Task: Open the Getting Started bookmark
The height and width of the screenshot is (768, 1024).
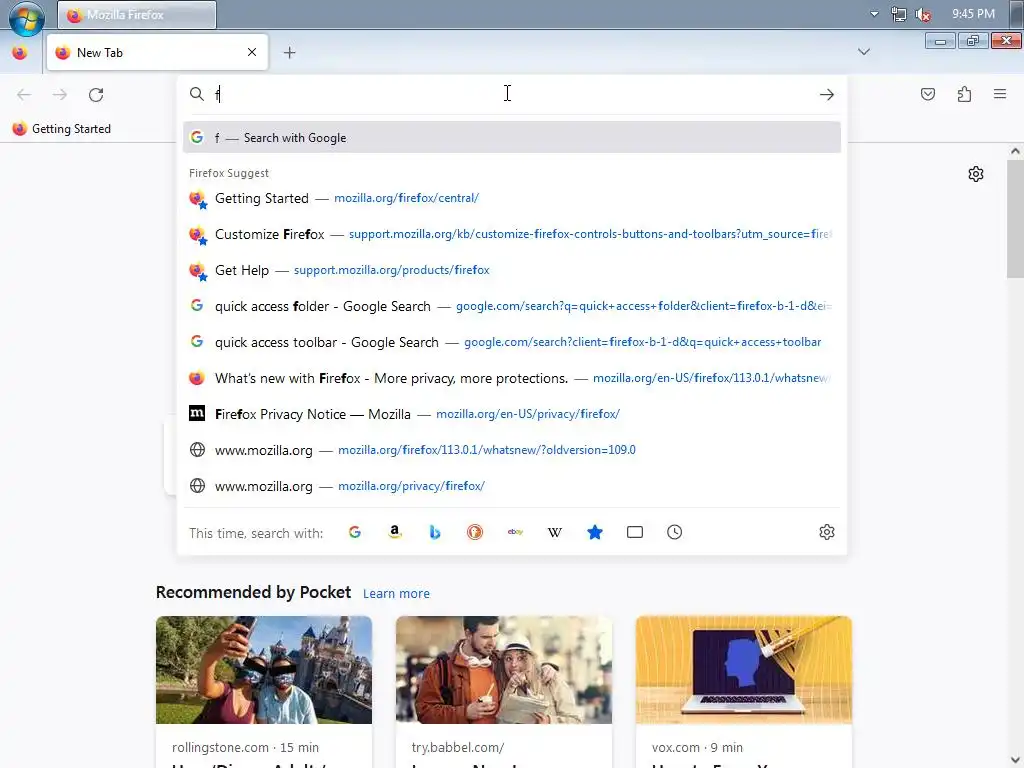Action: (62, 129)
